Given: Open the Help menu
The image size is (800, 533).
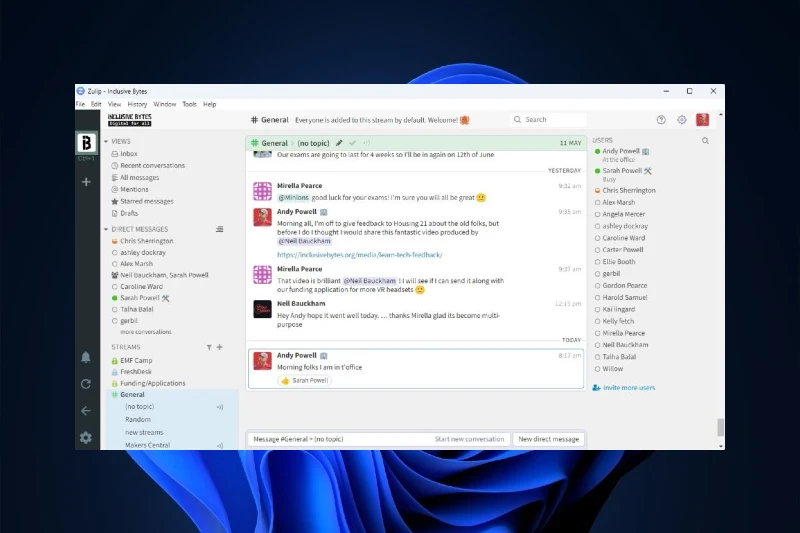Looking at the screenshot, I should click(210, 104).
